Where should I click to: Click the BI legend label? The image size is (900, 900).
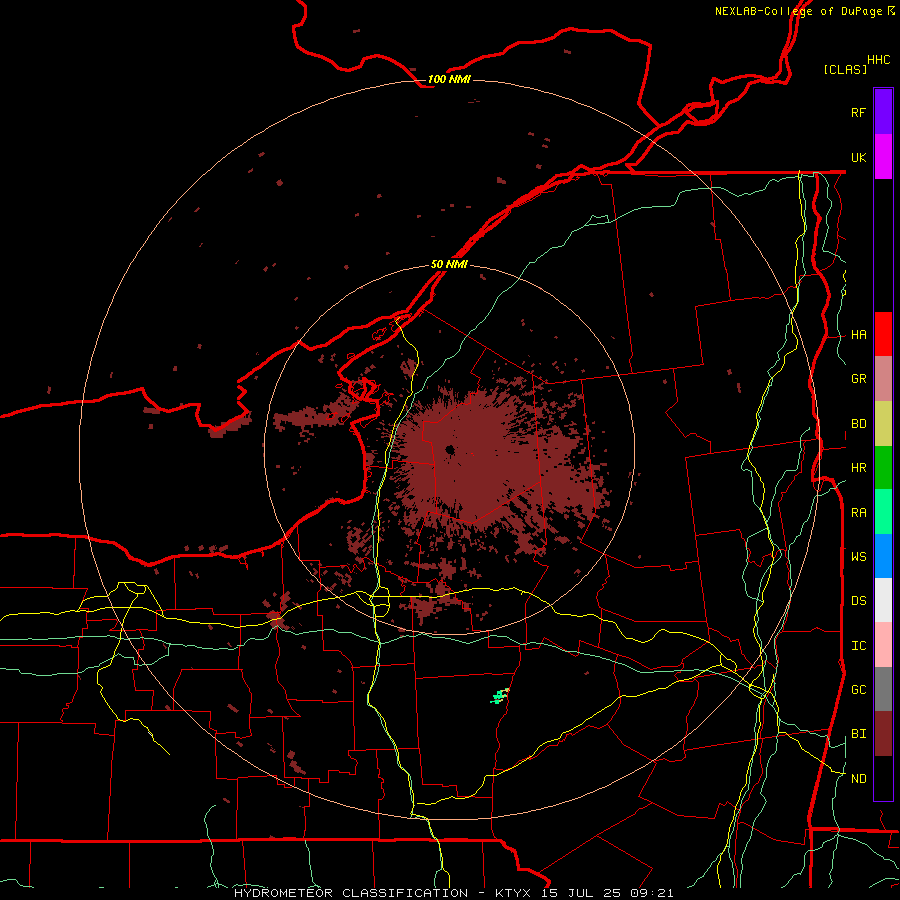[x=858, y=734]
